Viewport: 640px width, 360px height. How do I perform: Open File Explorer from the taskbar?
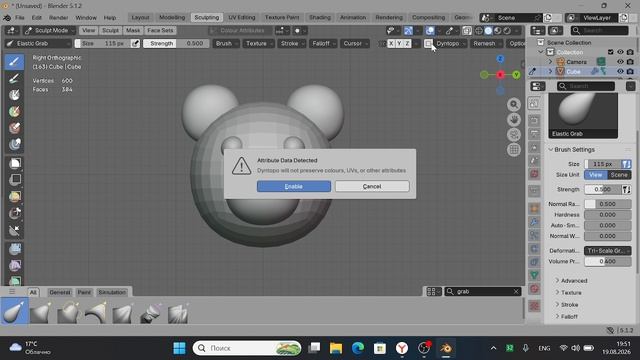[x=336, y=348]
